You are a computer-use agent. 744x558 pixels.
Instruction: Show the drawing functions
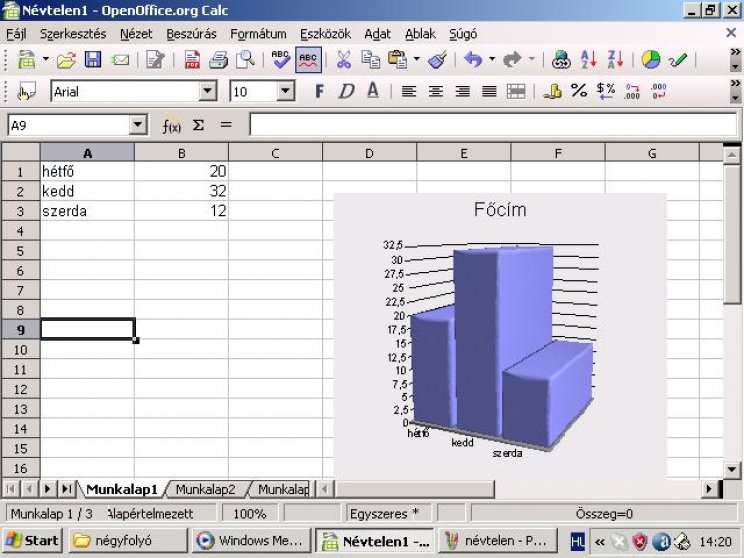tap(678, 60)
